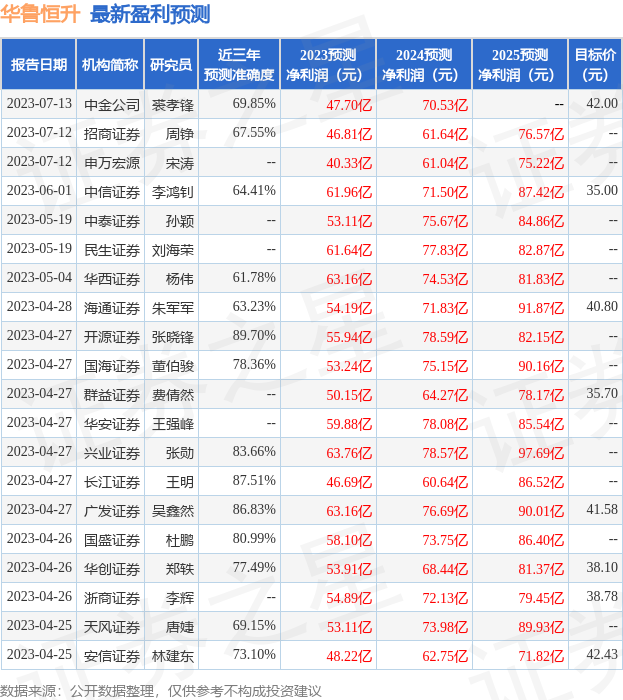Click the 89.70% accuracy value
This screenshot has width=623, height=700.
[254, 336]
